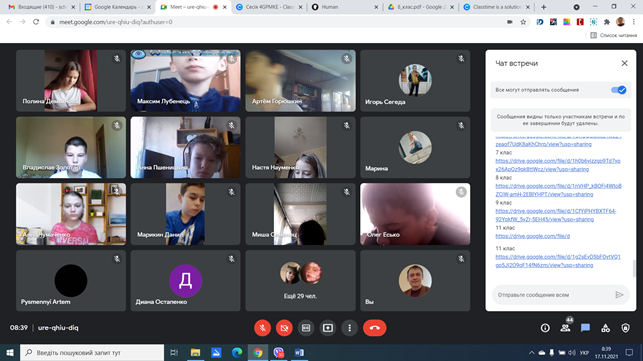Viewport: 643px width, 361px height.
Task: Select Максим Лубенець video tile
Action: [x=186, y=80]
